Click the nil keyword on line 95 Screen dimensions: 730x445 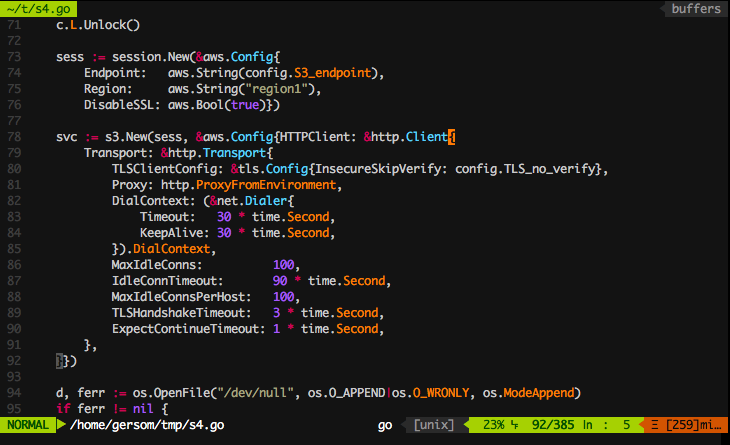(143, 409)
